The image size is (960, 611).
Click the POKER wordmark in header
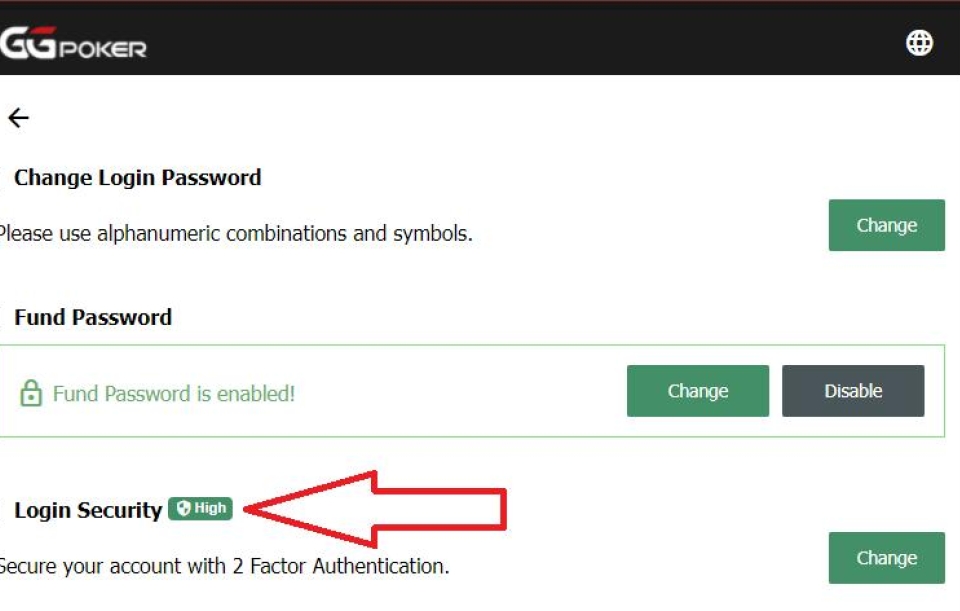point(103,49)
